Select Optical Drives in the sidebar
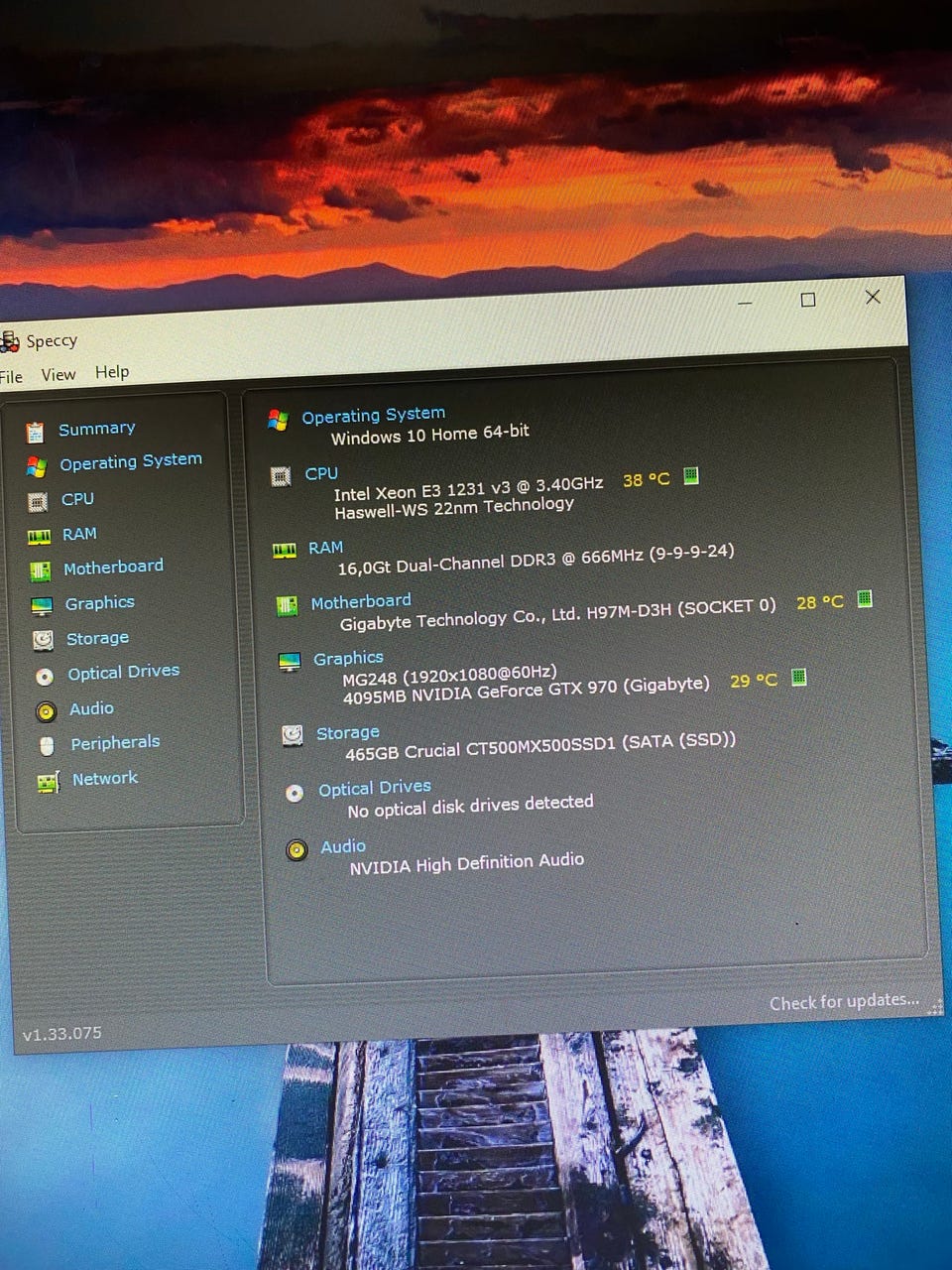Screen dimensions: 952x1270 124,673
